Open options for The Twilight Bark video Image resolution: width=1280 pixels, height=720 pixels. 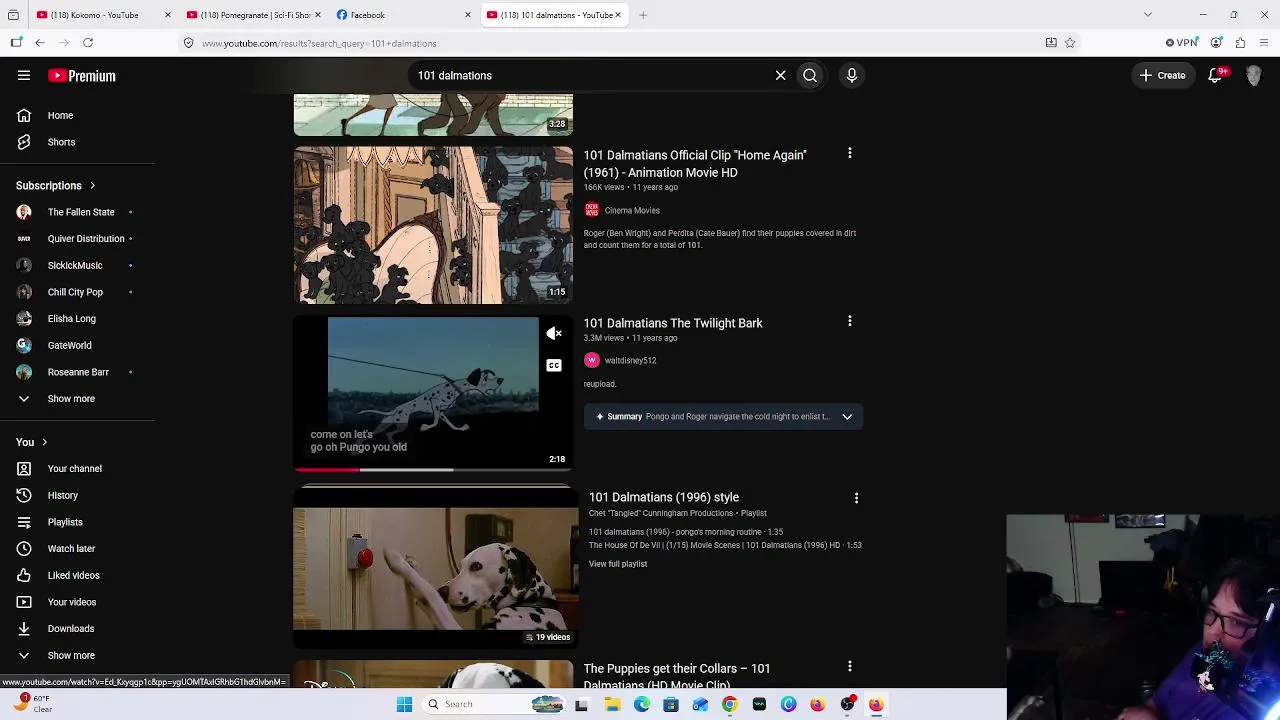850,321
